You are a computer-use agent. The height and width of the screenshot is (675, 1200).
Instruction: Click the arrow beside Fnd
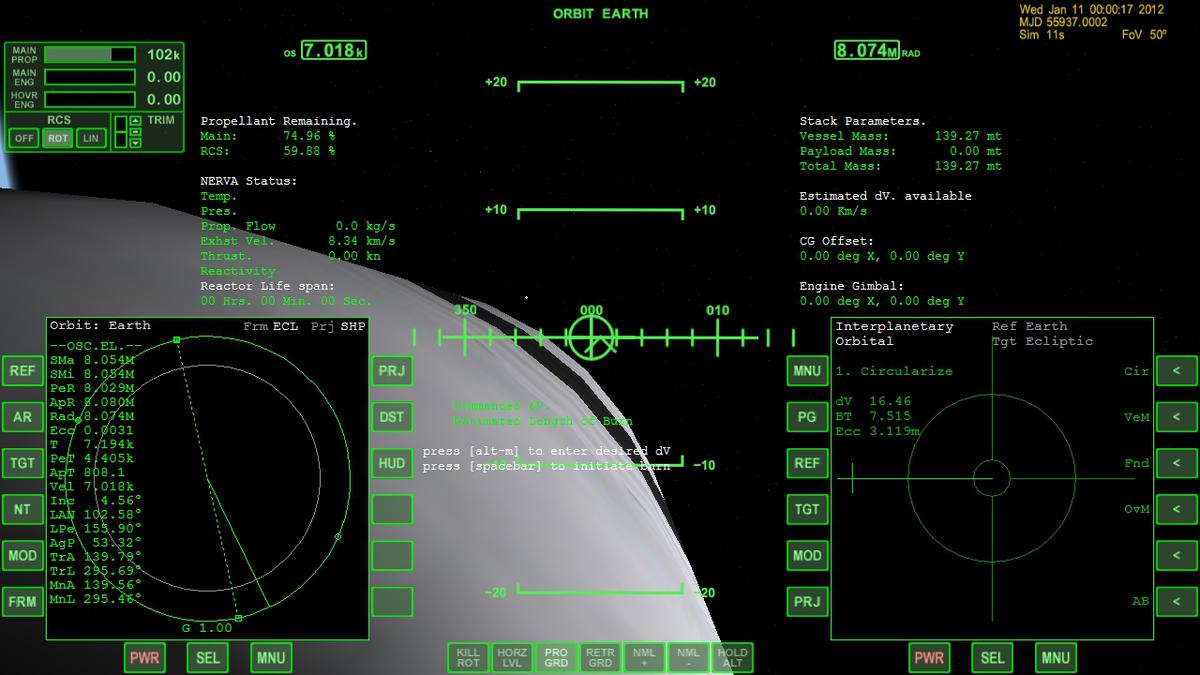(x=1177, y=463)
